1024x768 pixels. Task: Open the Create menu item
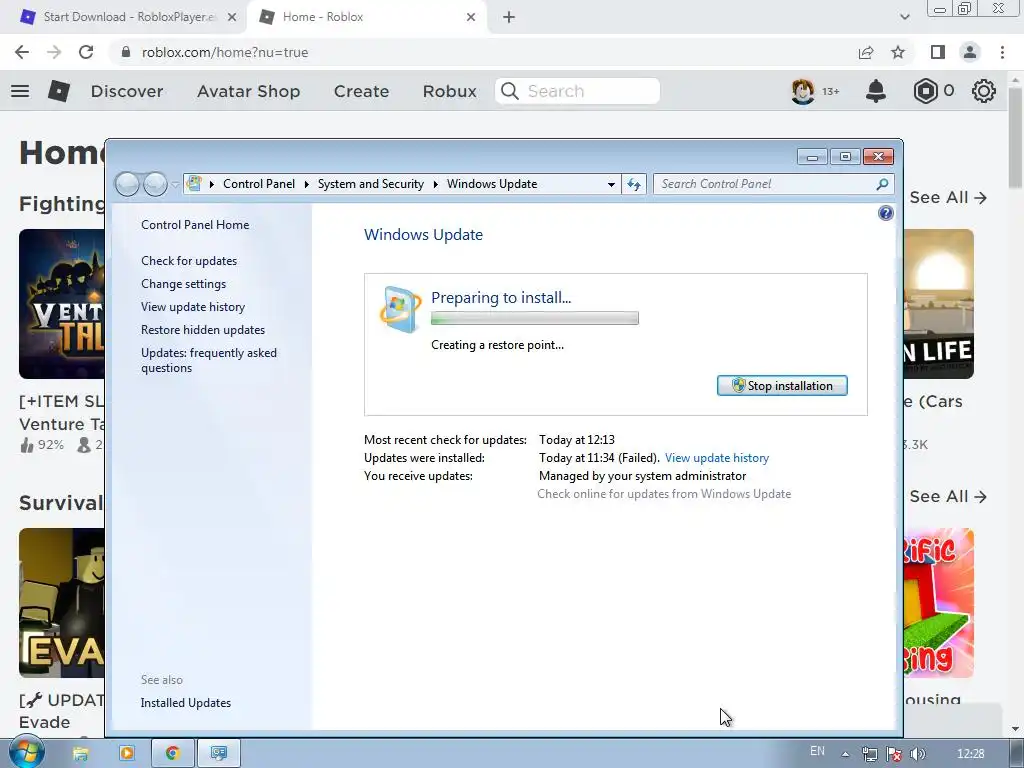361,91
